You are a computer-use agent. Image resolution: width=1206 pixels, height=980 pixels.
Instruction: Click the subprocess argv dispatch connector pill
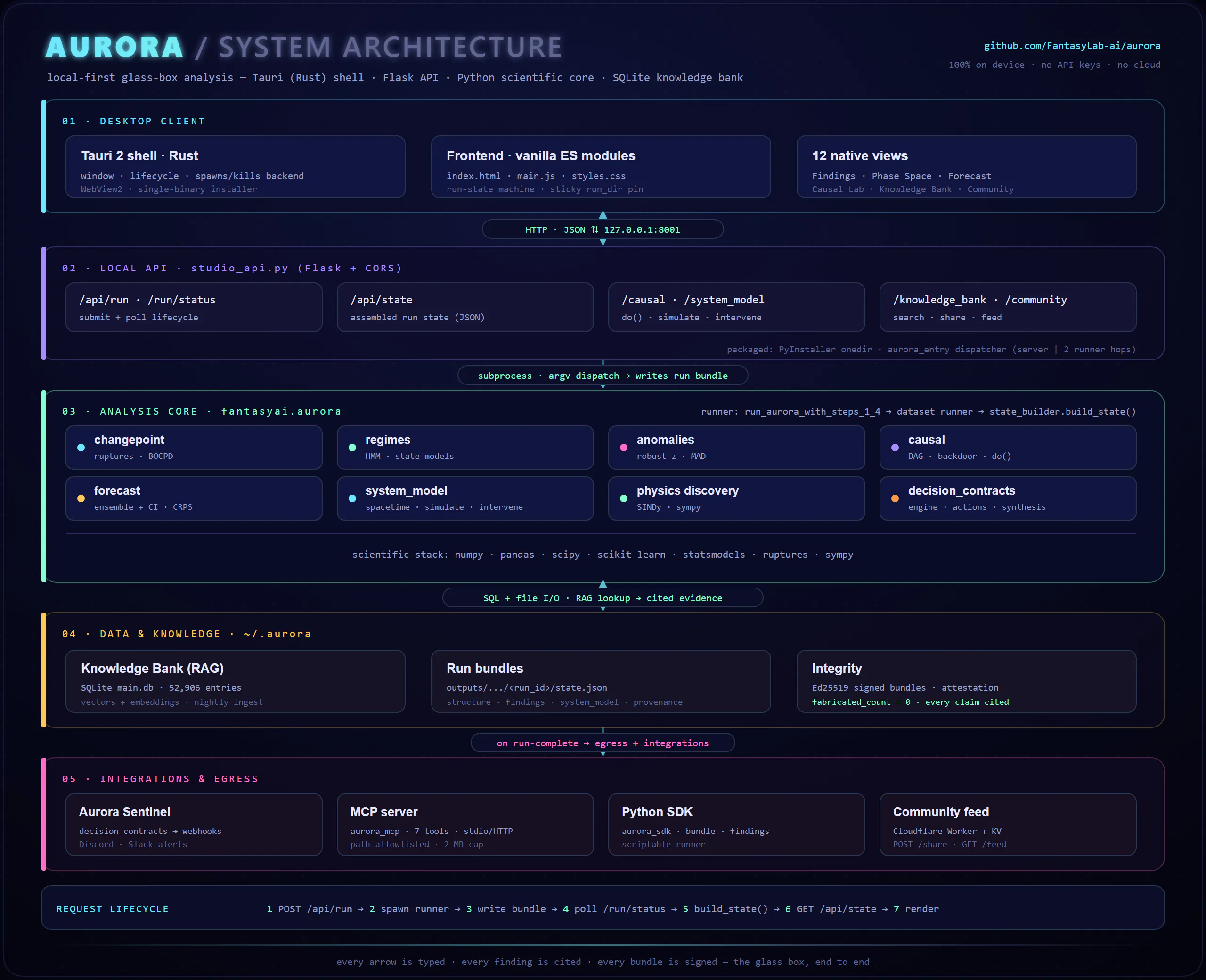pyautogui.click(x=603, y=376)
